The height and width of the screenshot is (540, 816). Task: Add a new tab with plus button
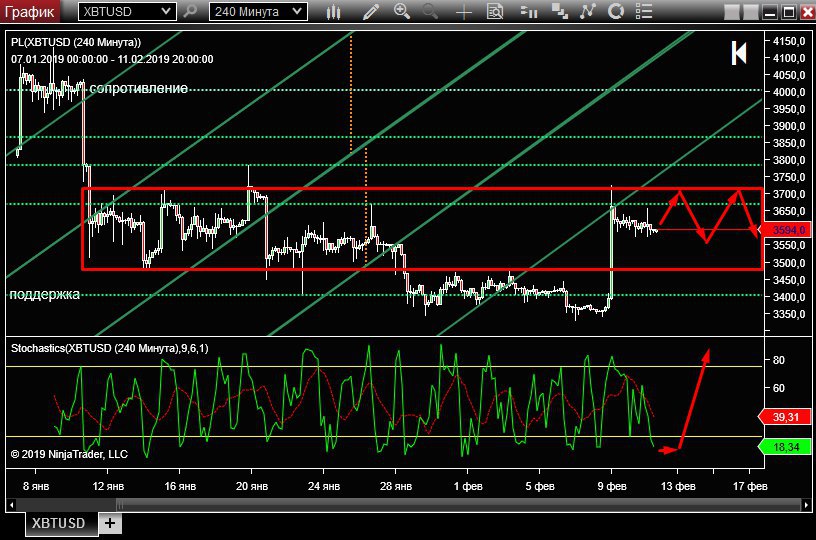(110, 523)
